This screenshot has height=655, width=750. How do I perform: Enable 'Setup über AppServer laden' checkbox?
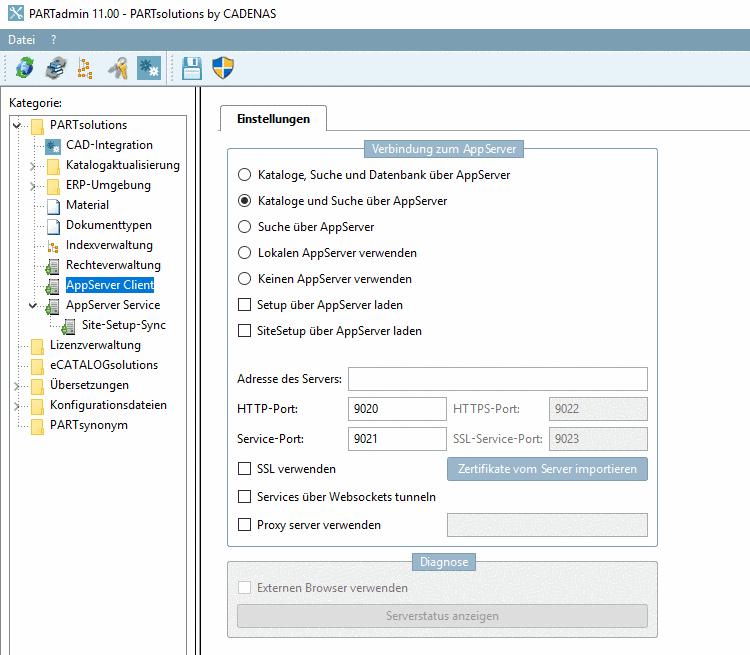click(244, 304)
